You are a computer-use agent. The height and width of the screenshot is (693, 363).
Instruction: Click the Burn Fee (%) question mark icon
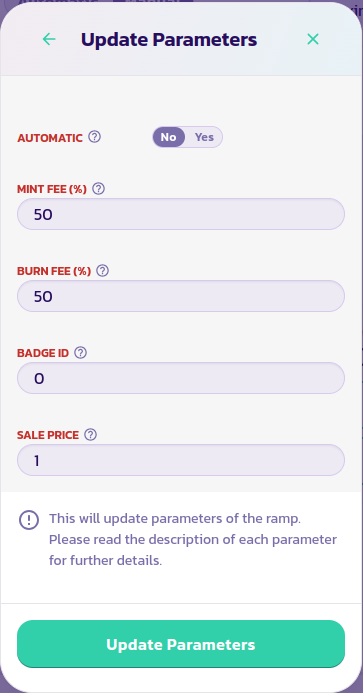click(x=103, y=270)
